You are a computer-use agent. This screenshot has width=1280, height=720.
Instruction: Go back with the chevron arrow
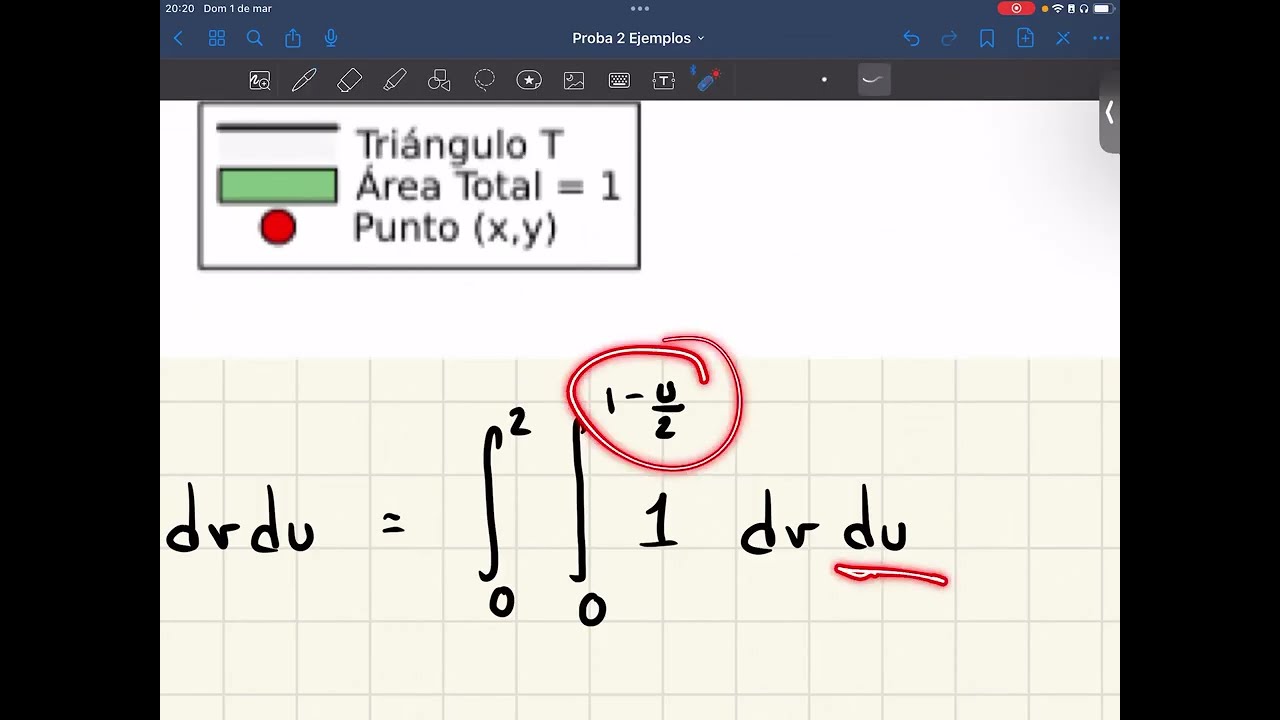point(178,38)
